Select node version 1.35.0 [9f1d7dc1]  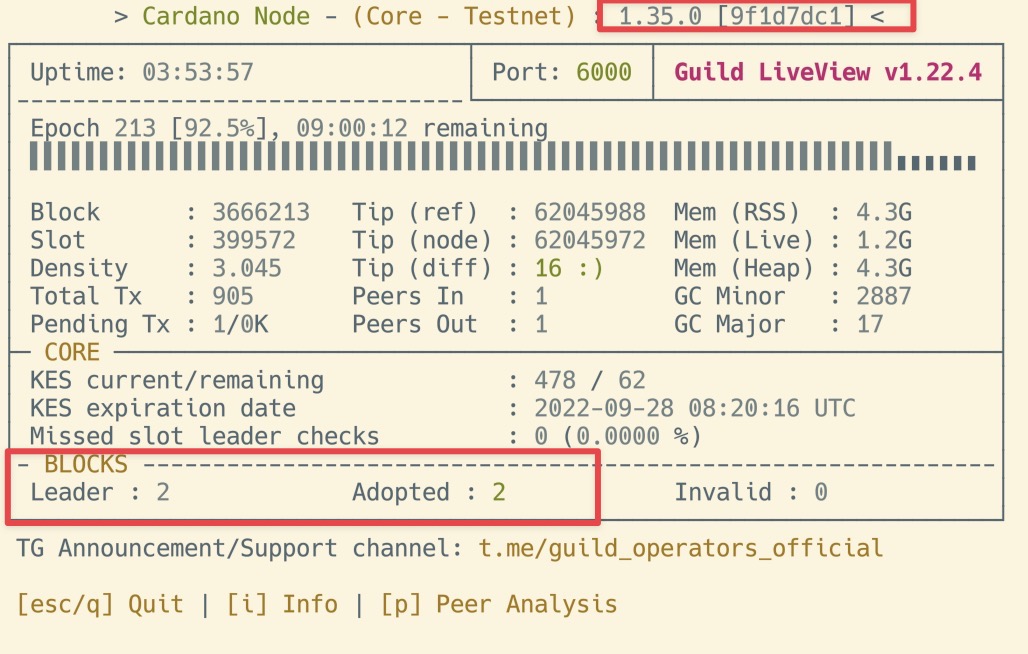pyautogui.click(x=738, y=16)
